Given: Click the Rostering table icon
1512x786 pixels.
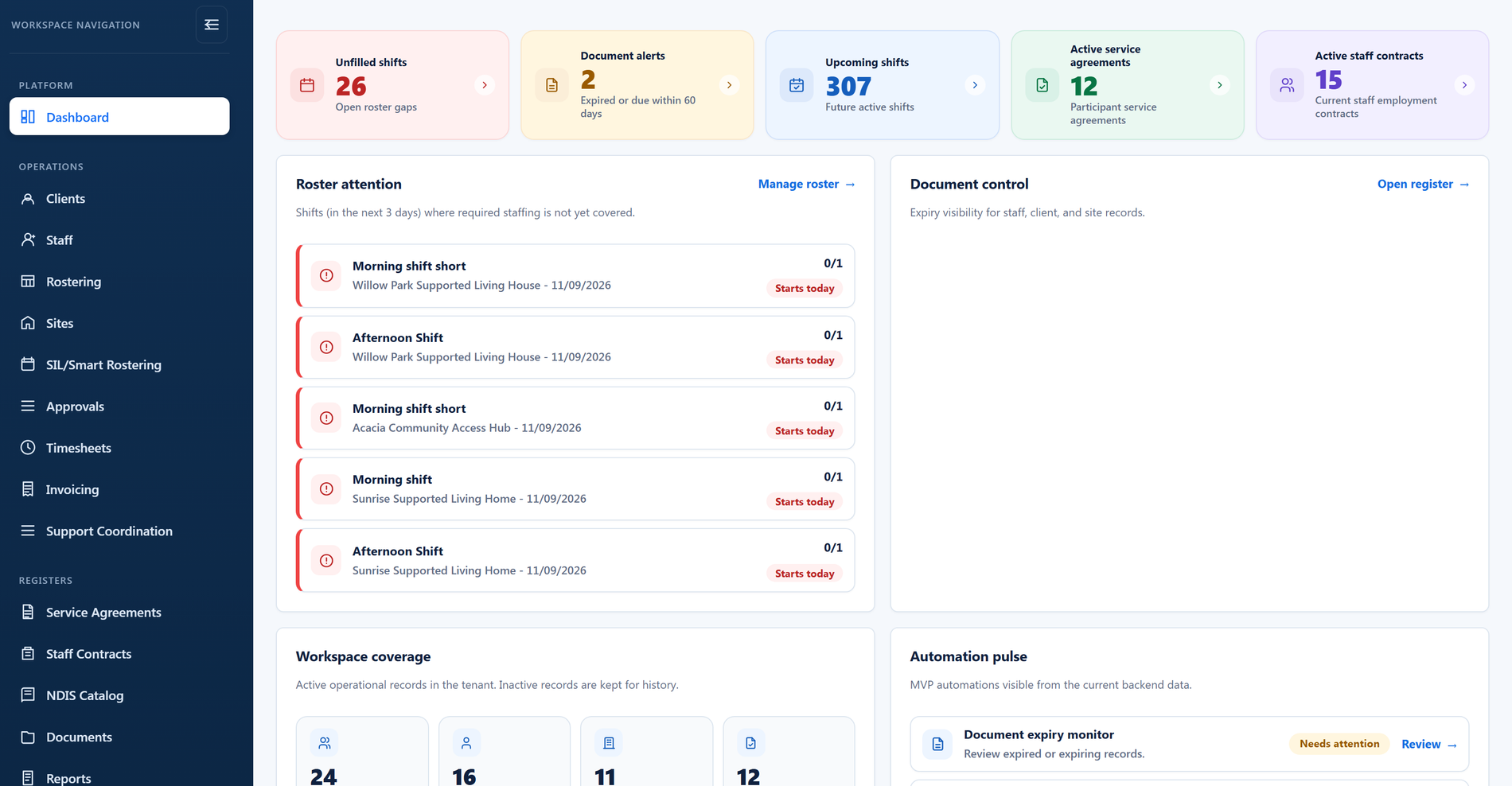Looking at the screenshot, I should point(28,282).
